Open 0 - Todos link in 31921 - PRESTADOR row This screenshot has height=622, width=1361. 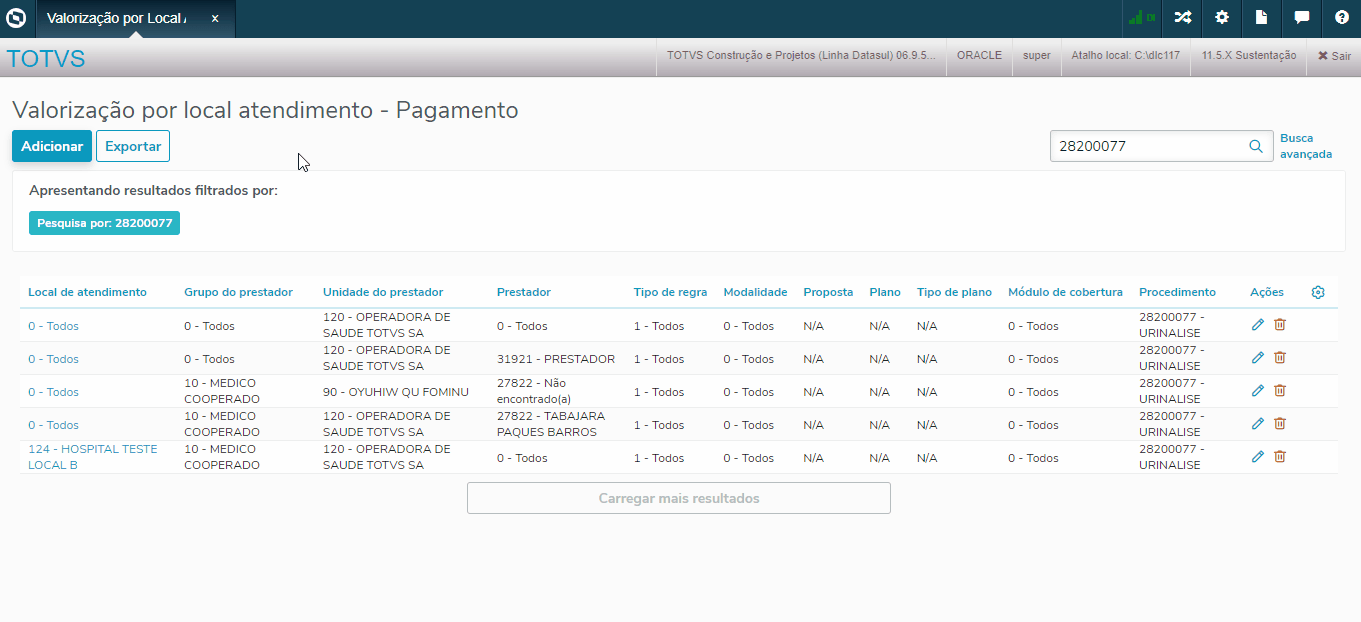pyautogui.click(x=53, y=359)
